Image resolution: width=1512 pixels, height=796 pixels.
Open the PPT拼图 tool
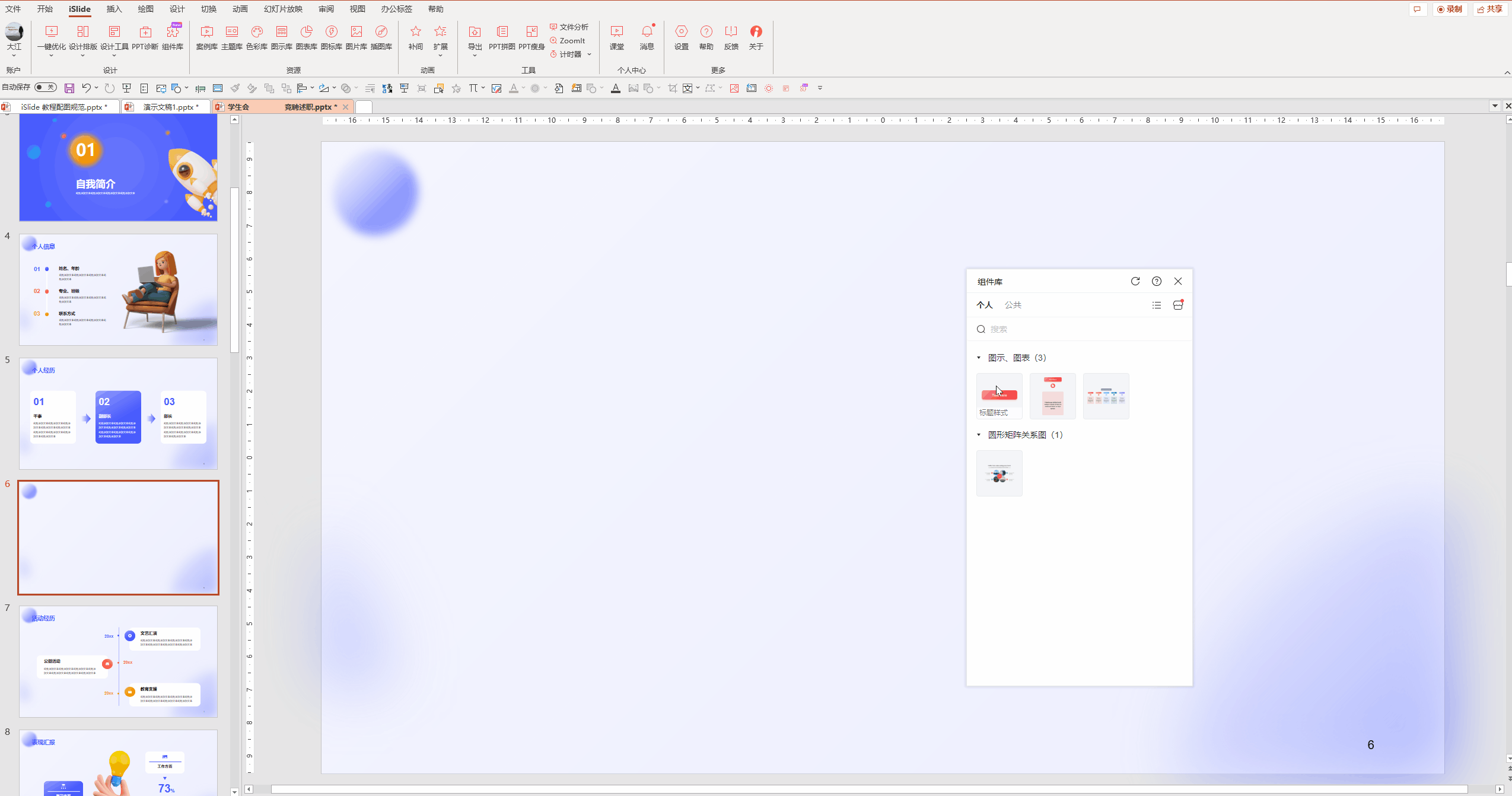502,38
